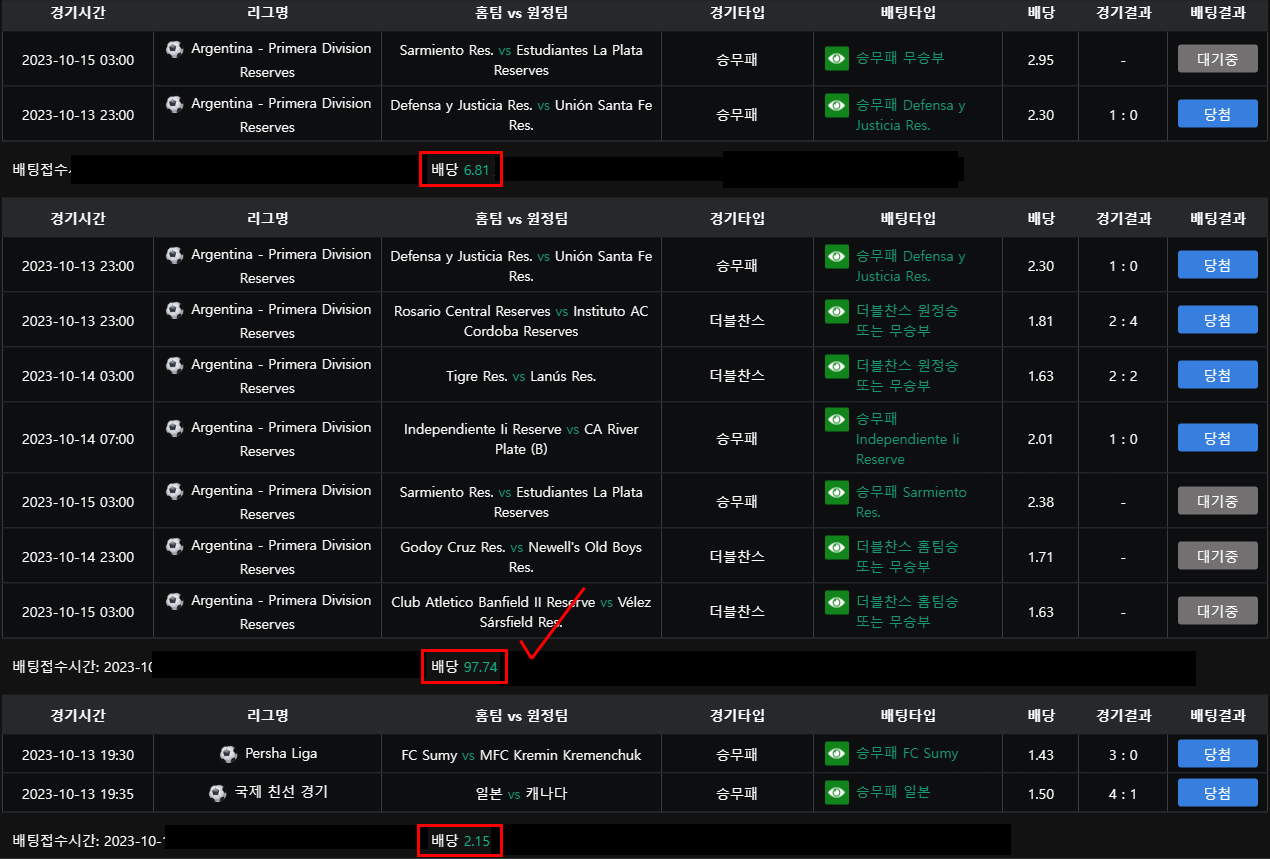Click the Persha Liga league name

(x=281, y=754)
